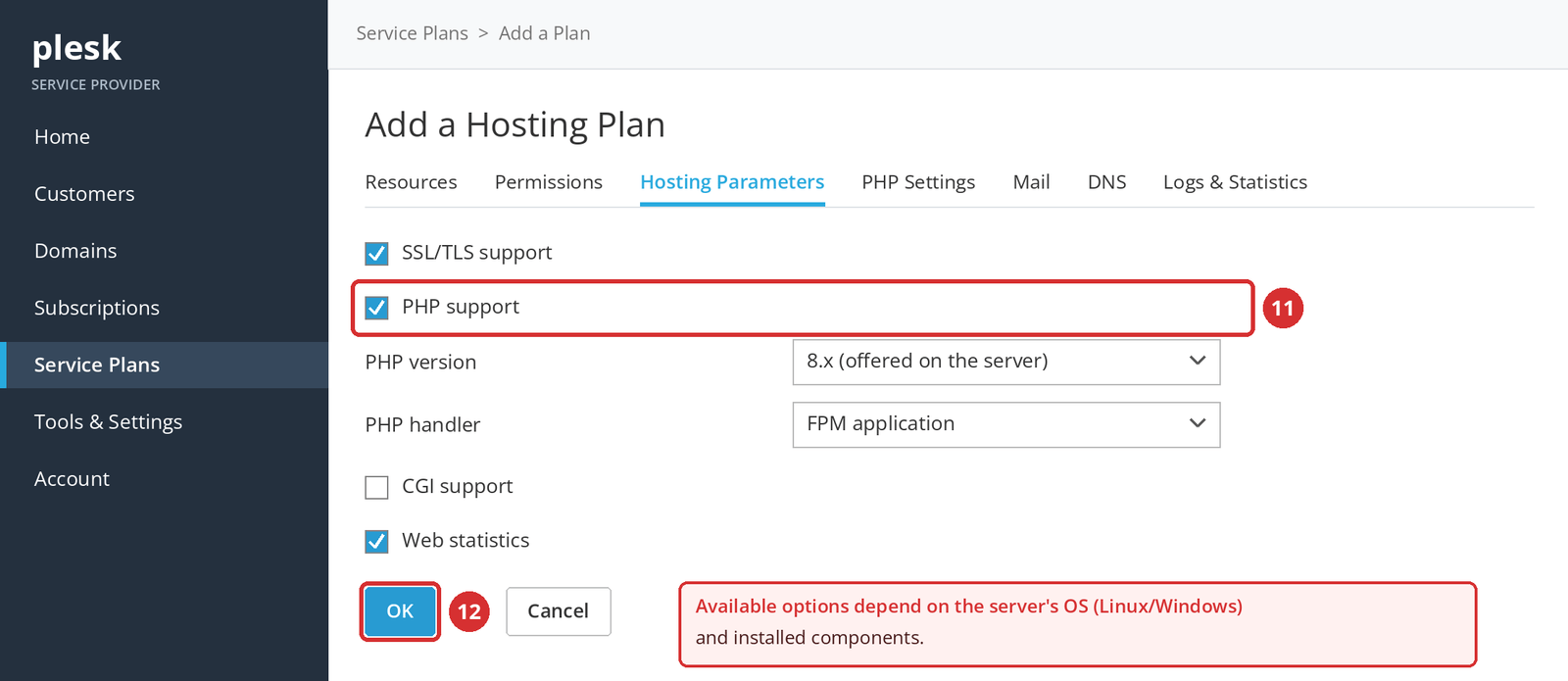
Task: Switch to the PHP Settings tab
Action: coord(918,182)
